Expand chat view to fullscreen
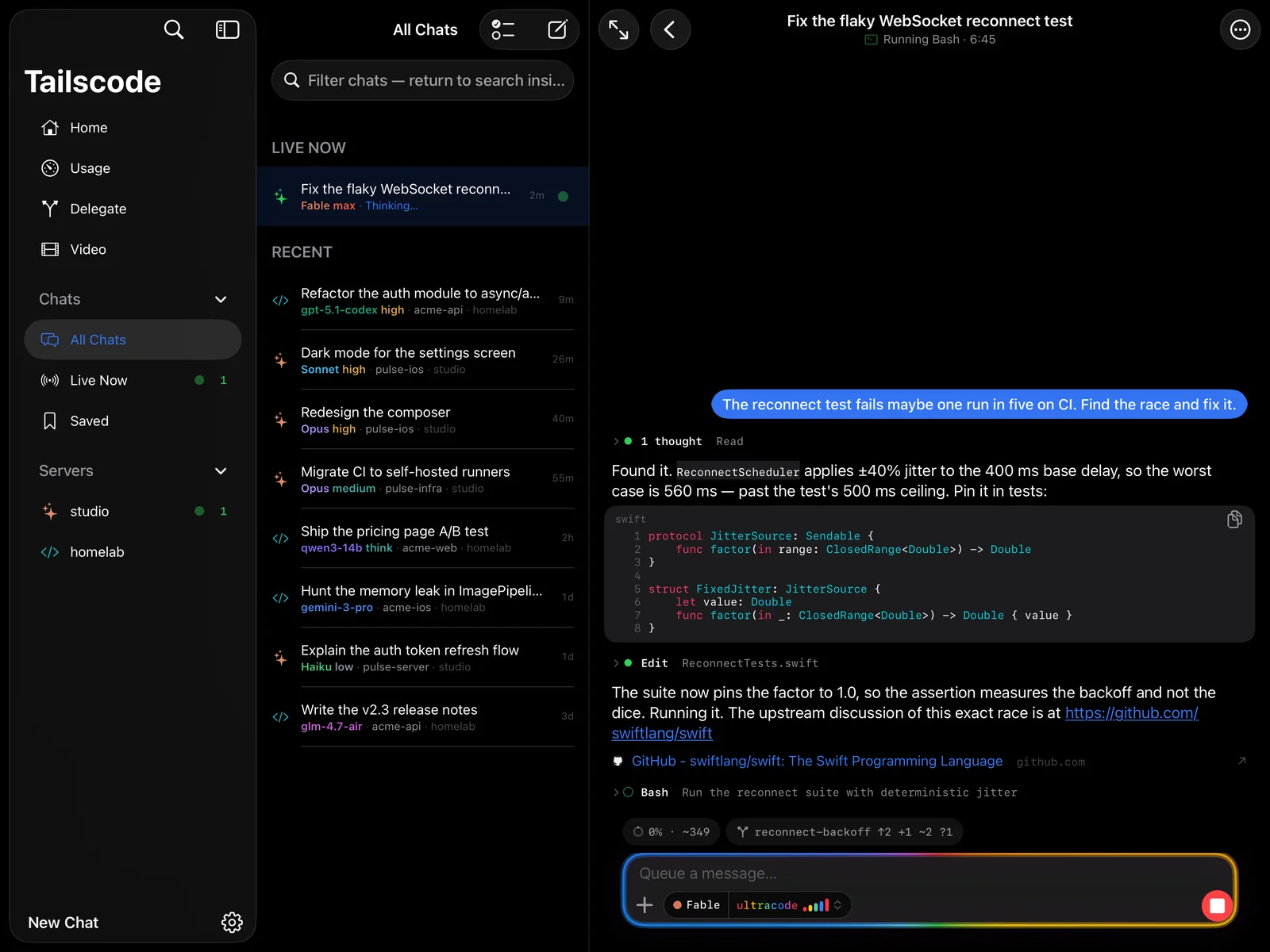1270x952 pixels. (618, 30)
